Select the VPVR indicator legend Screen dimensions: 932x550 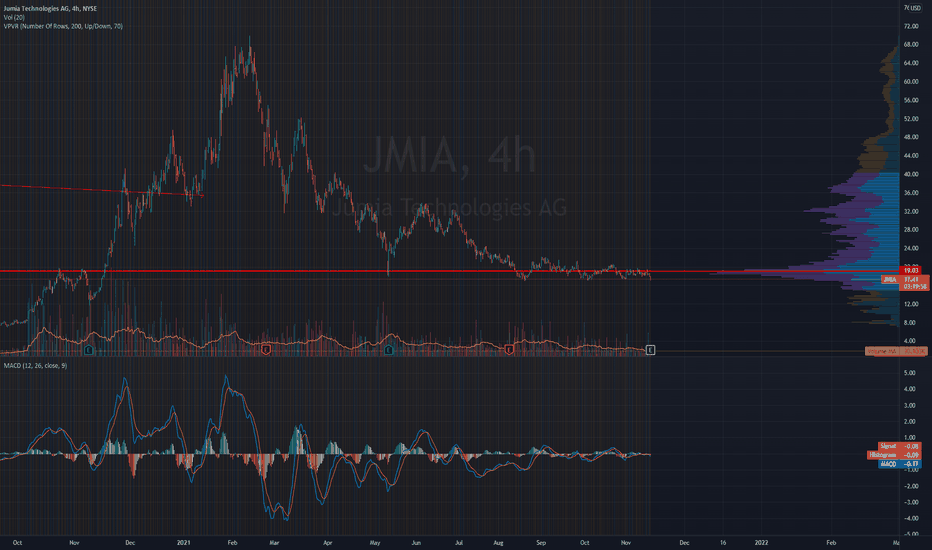pos(63,26)
